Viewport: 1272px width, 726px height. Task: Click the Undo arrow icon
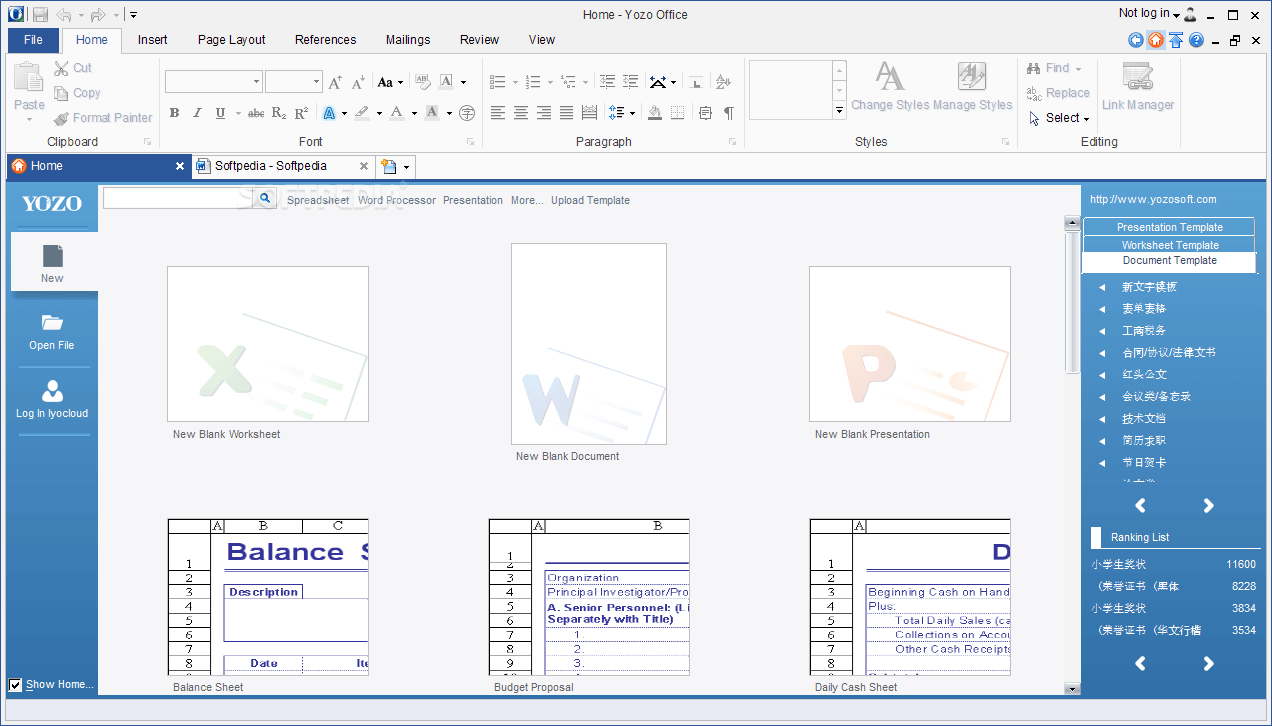64,14
